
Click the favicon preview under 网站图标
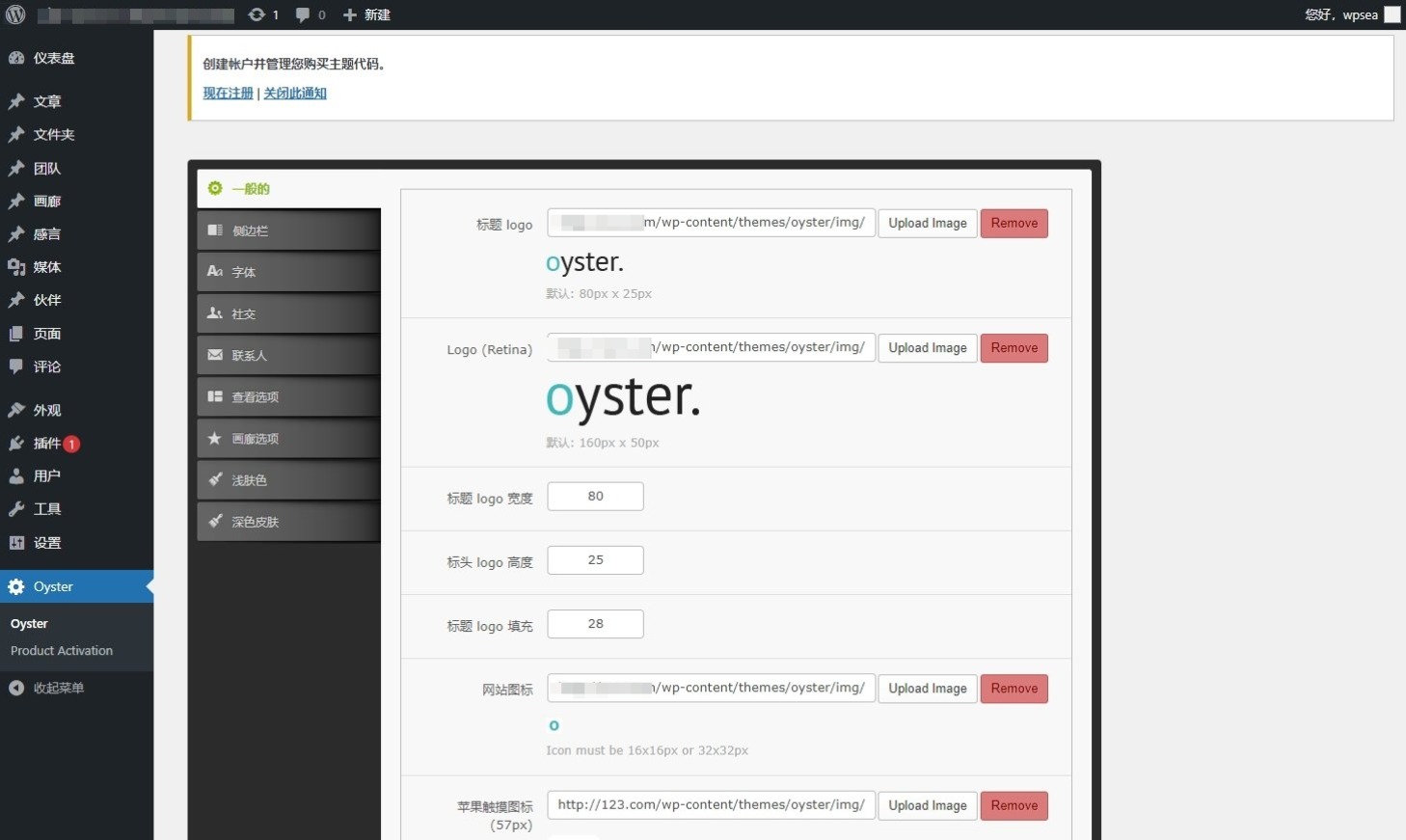coord(554,725)
